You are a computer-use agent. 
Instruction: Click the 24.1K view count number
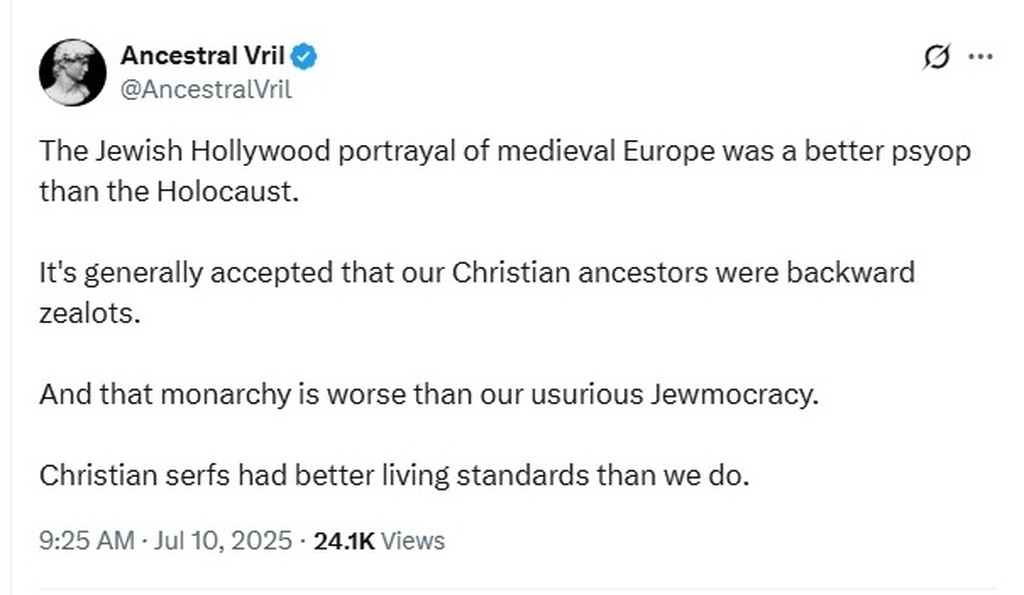(344, 541)
